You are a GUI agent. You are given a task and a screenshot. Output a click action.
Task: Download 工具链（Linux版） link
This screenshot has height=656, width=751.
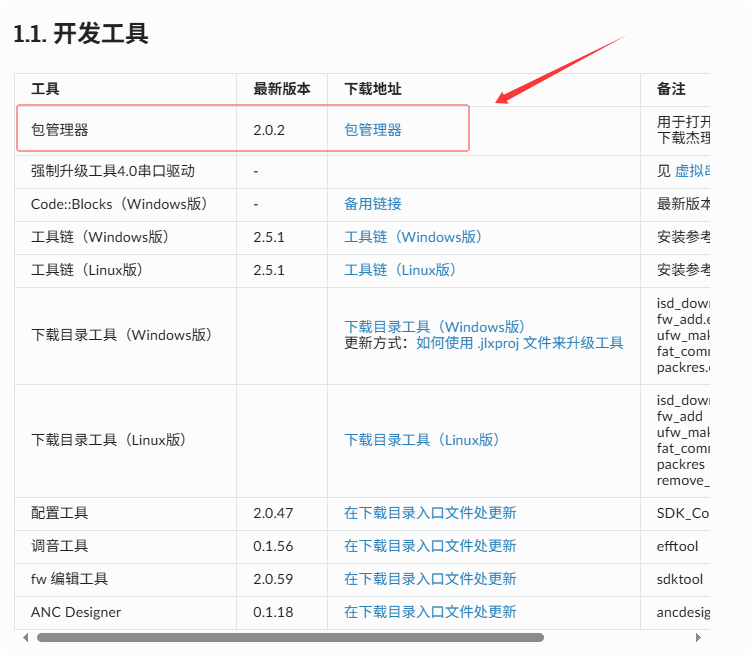[x=400, y=270]
